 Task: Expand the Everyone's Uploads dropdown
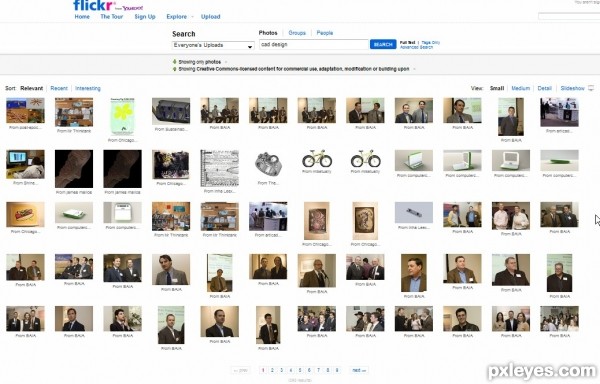click(x=213, y=46)
